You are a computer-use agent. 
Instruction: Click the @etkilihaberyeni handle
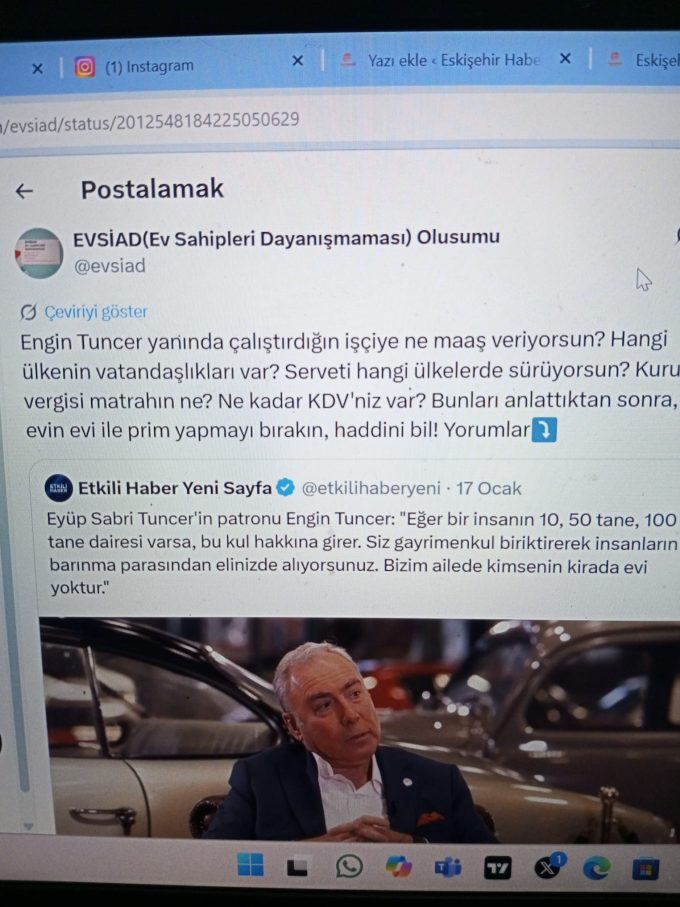tap(371, 488)
